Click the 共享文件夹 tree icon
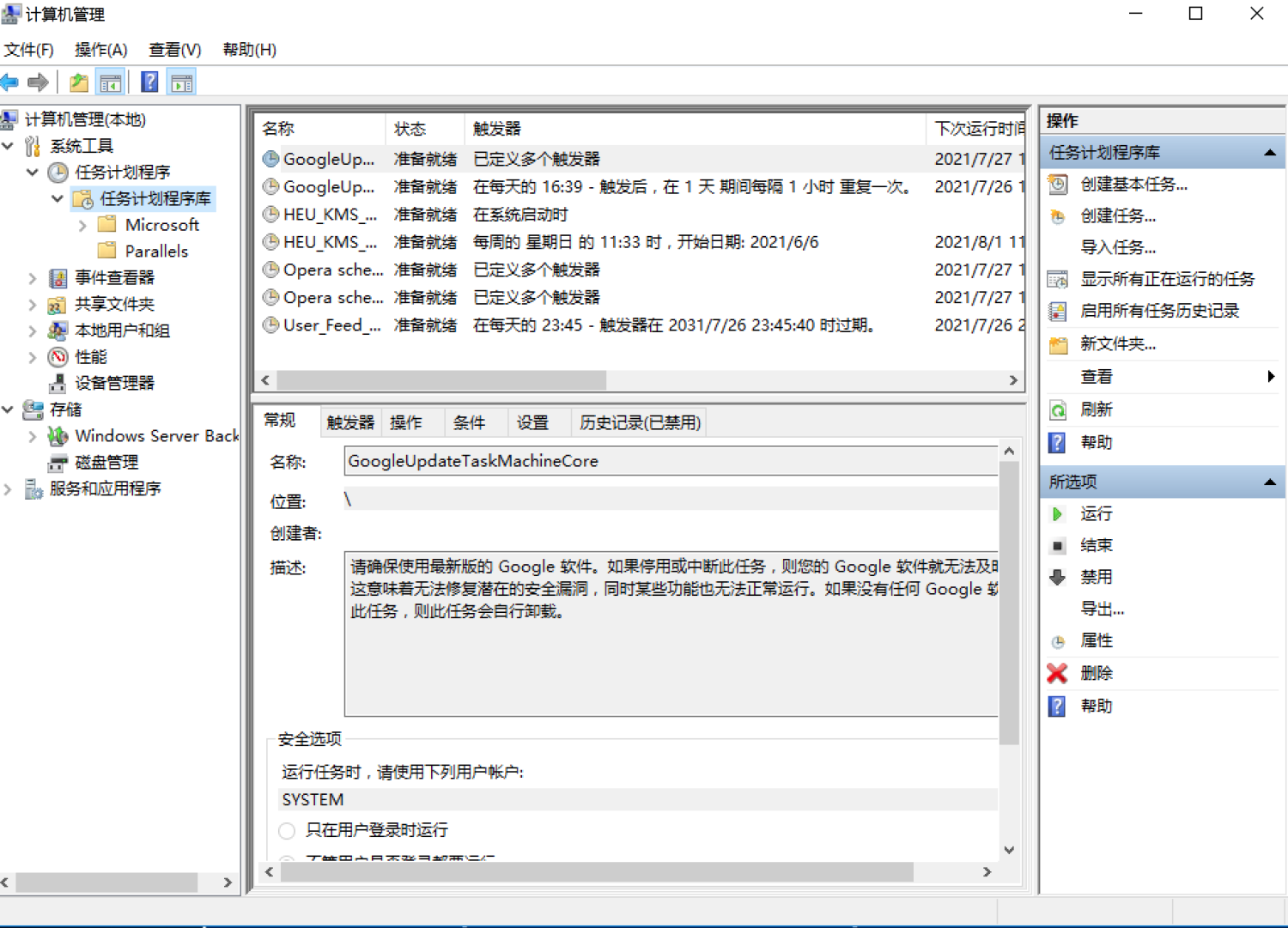Image resolution: width=1288 pixels, height=928 pixels. pos(58,305)
